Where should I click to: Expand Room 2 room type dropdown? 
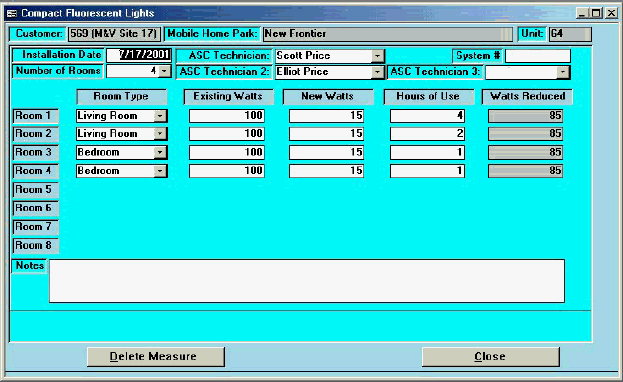pos(160,134)
